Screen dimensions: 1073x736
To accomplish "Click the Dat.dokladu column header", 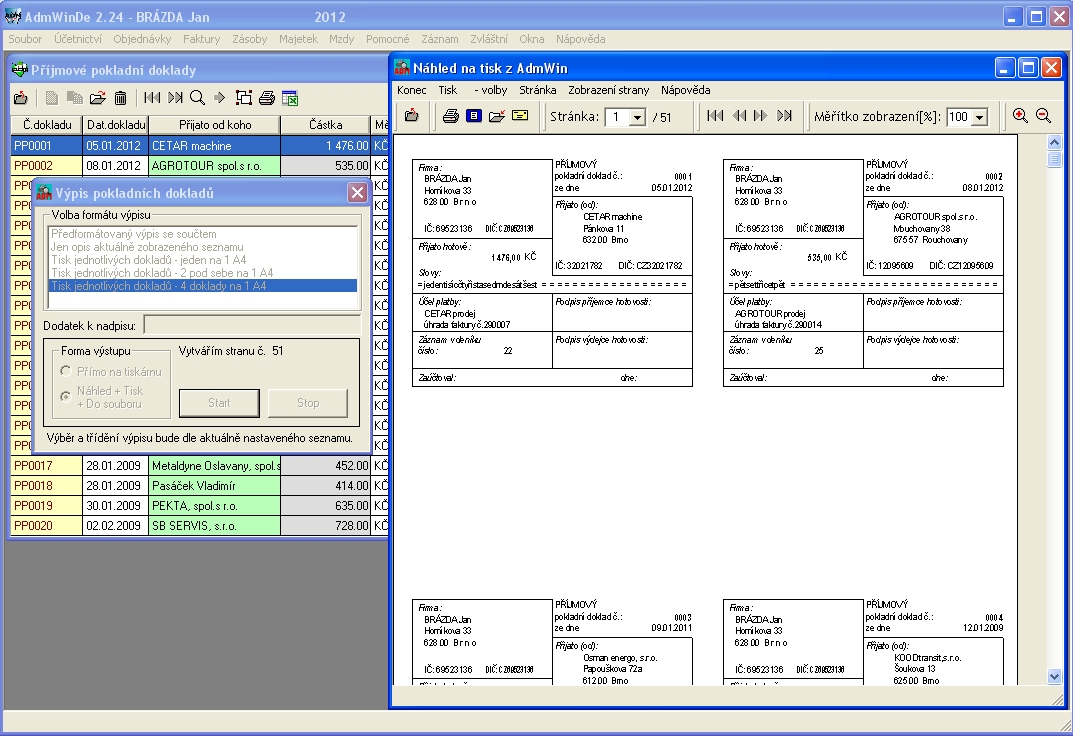I will [x=116, y=124].
